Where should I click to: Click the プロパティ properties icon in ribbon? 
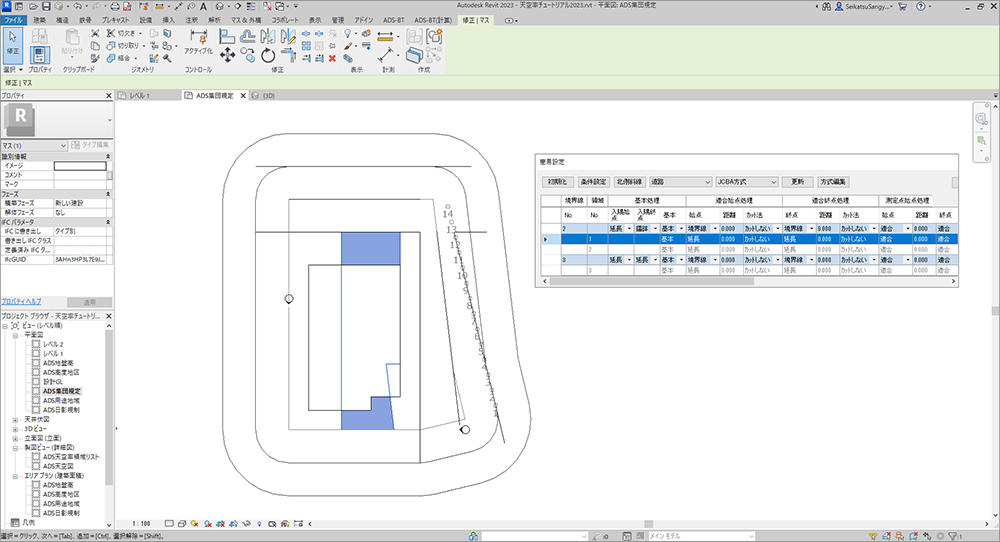[x=40, y=56]
